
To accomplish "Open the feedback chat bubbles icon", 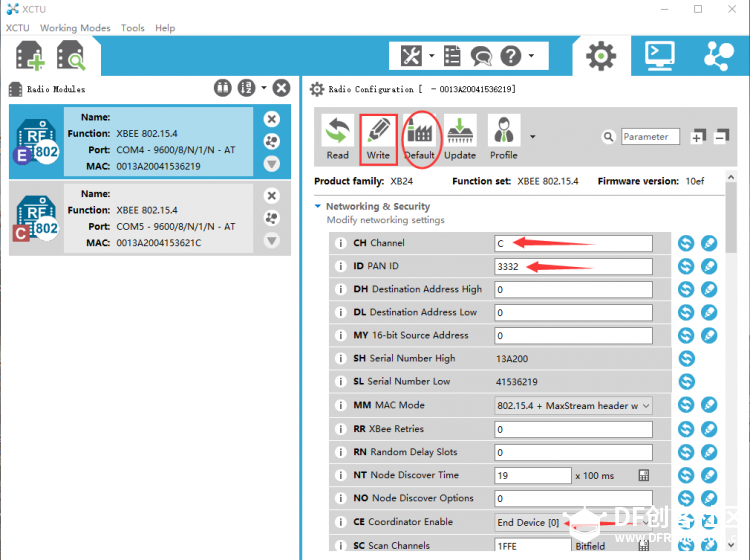I will pos(481,56).
